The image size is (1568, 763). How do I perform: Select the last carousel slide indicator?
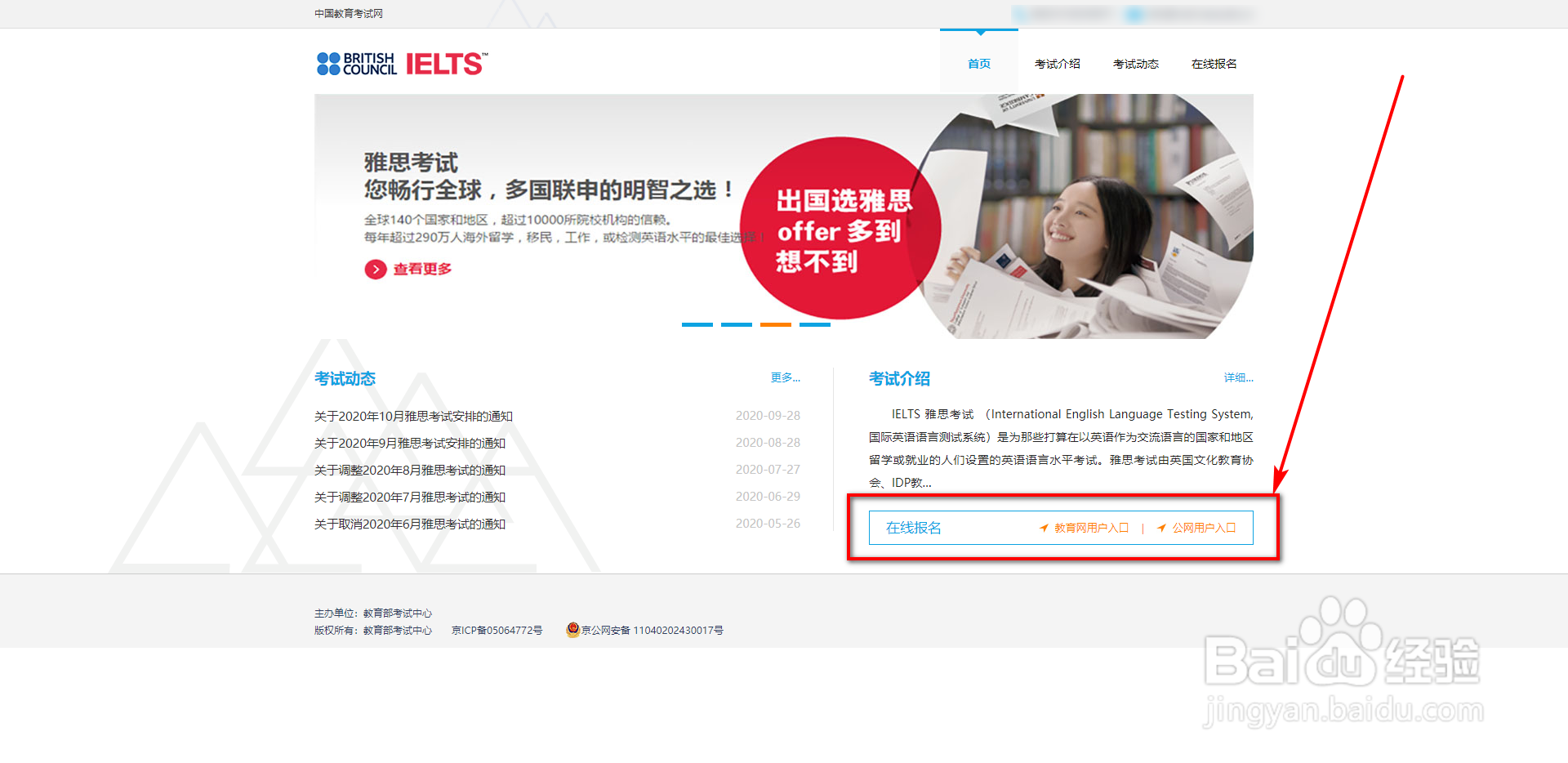[814, 324]
